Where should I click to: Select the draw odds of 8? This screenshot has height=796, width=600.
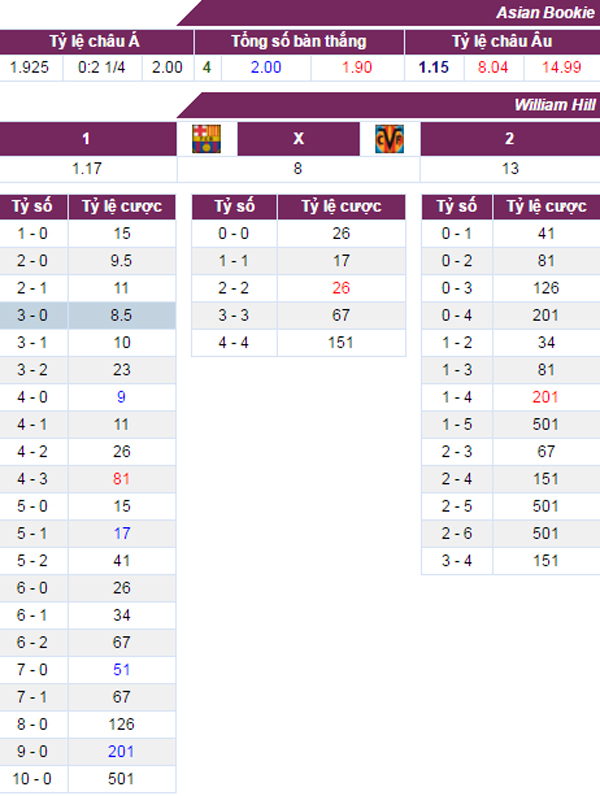(x=298, y=169)
